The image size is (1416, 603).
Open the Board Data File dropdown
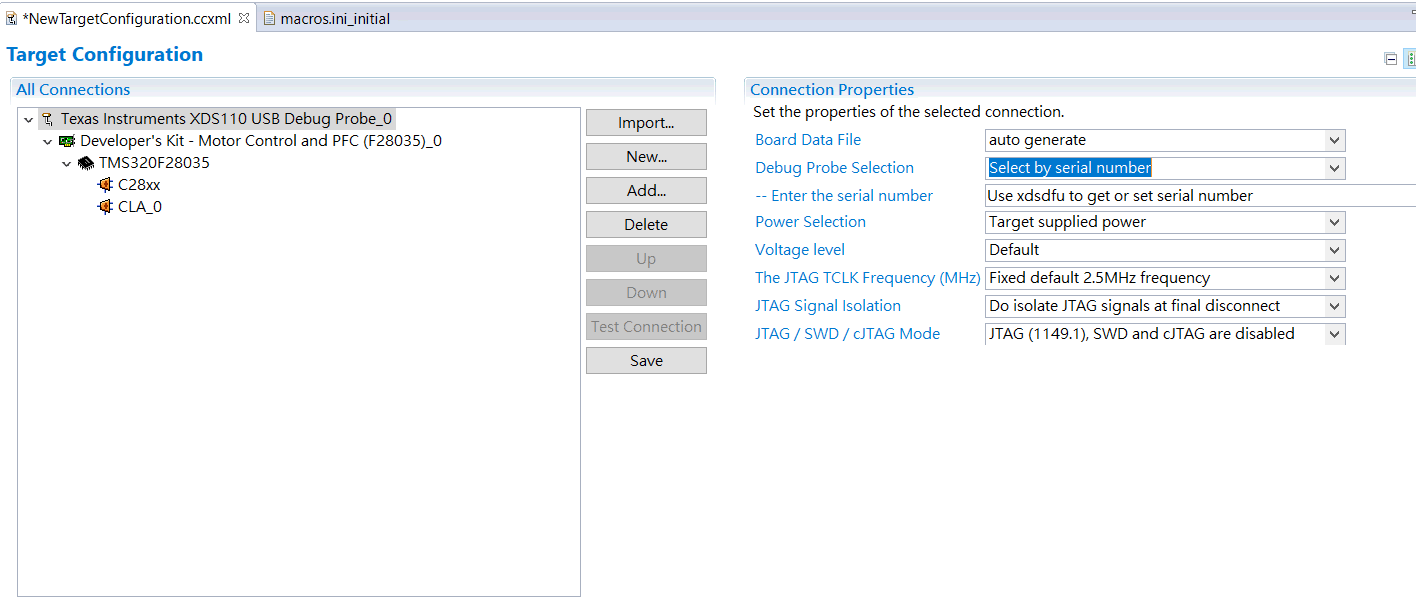(x=1334, y=141)
